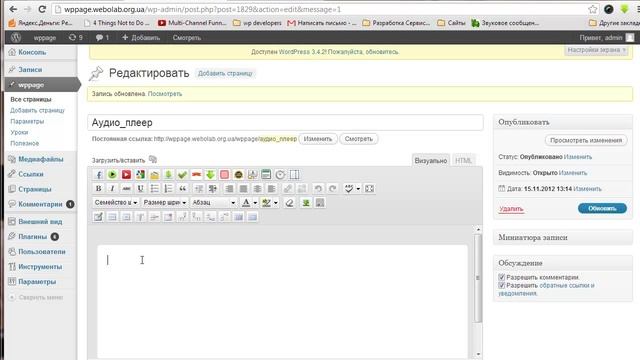Open Консоль in the sidebar menu
The width and height of the screenshot is (640, 360).
(32, 52)
